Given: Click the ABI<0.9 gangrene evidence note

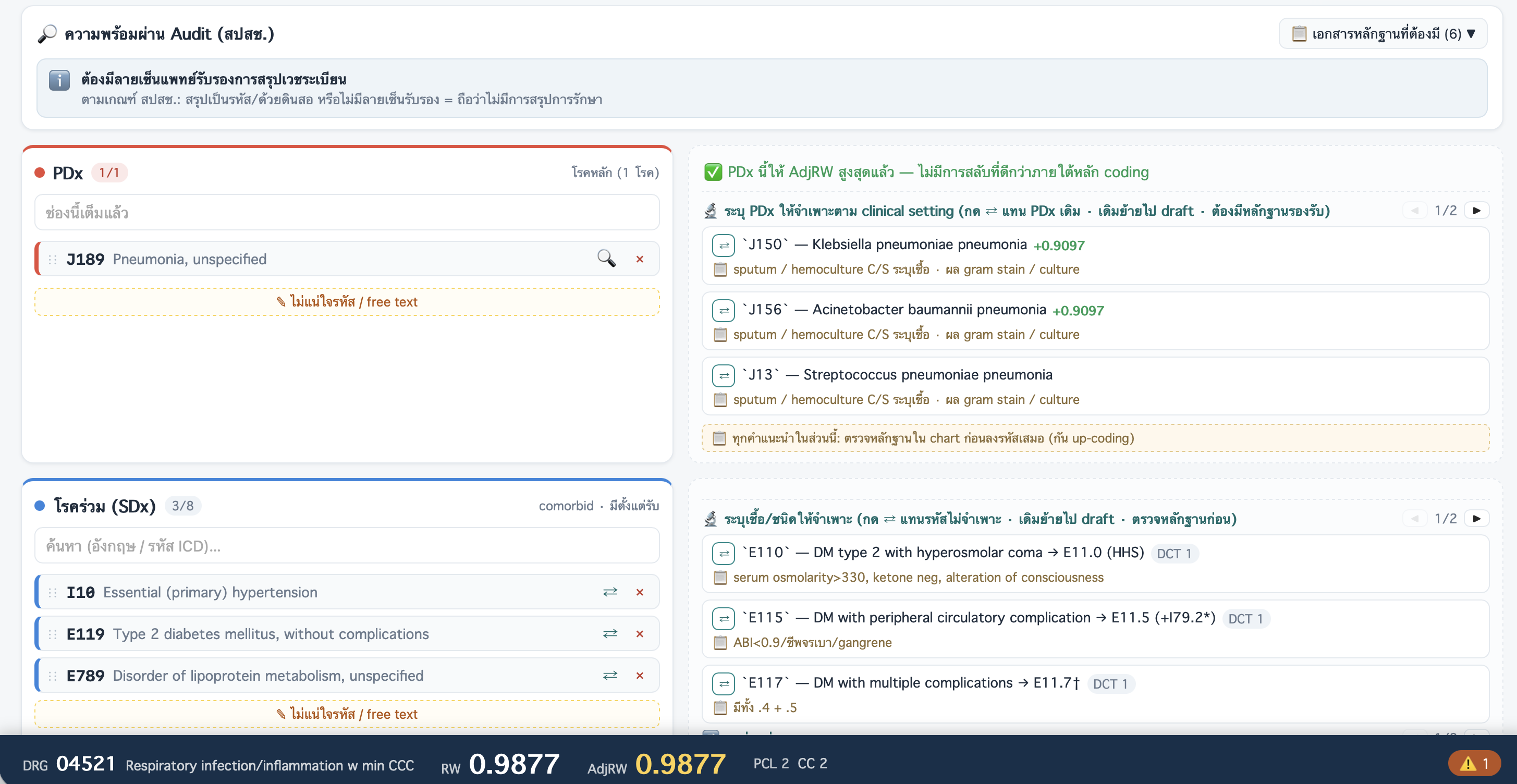Looking at the screenshot, I should 812,642.
